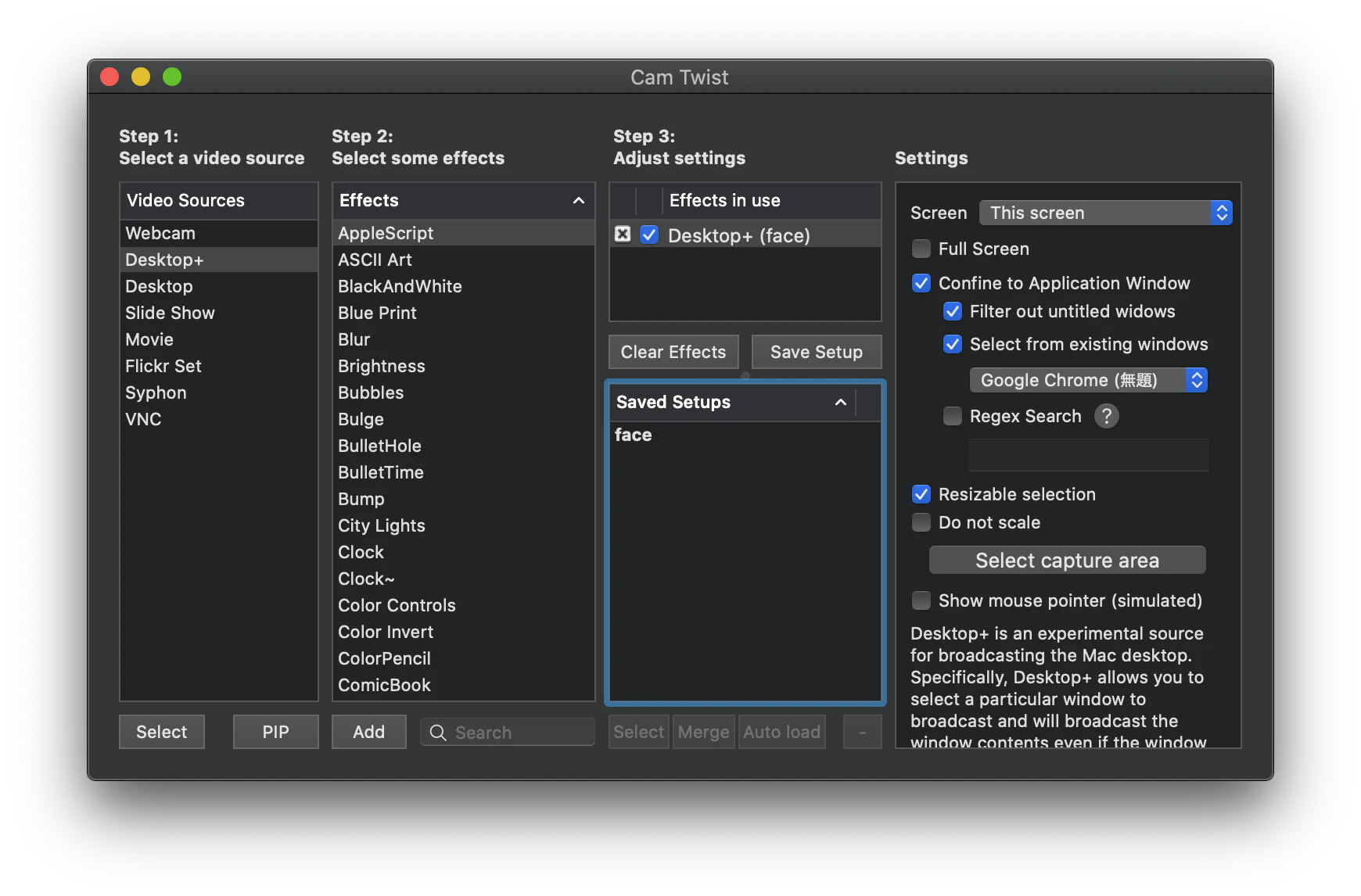Click the Auto load button

pyautogui.click(x=782, y=732)
